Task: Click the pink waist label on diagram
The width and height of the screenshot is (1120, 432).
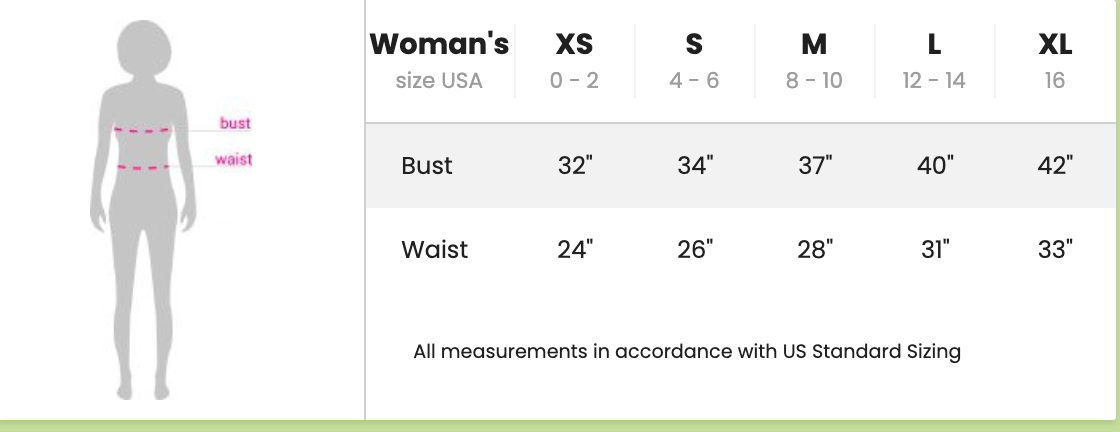Action: (x=233, y=160)
